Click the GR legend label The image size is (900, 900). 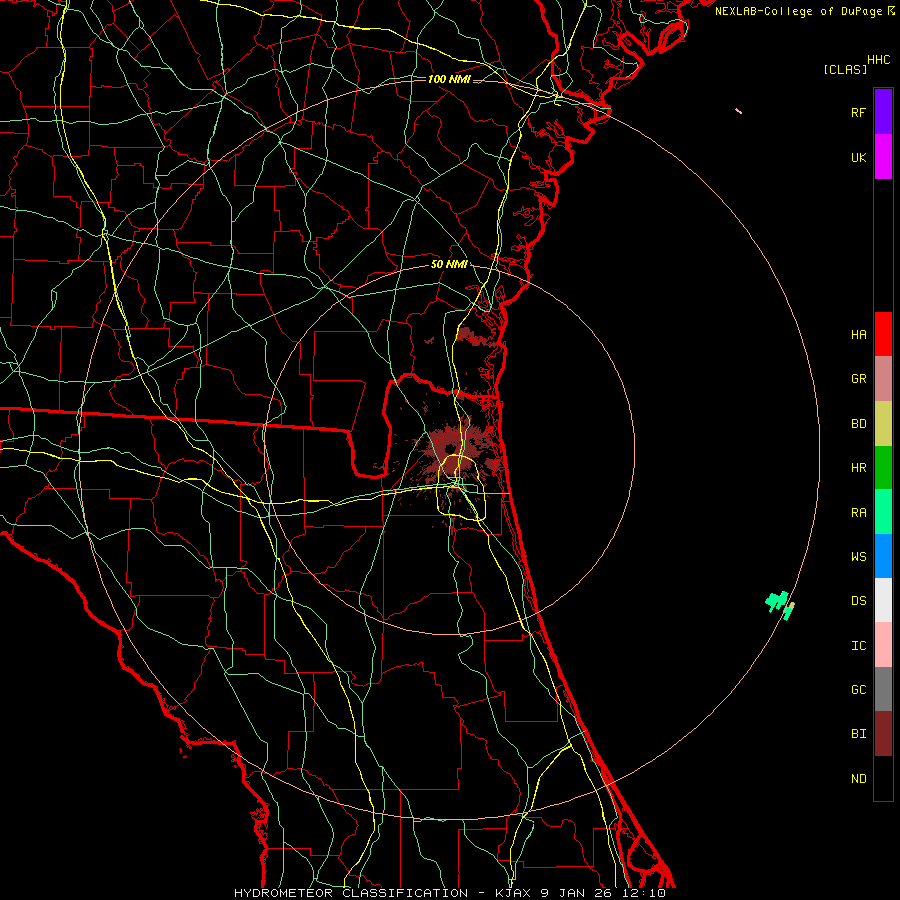coord(858,379)
